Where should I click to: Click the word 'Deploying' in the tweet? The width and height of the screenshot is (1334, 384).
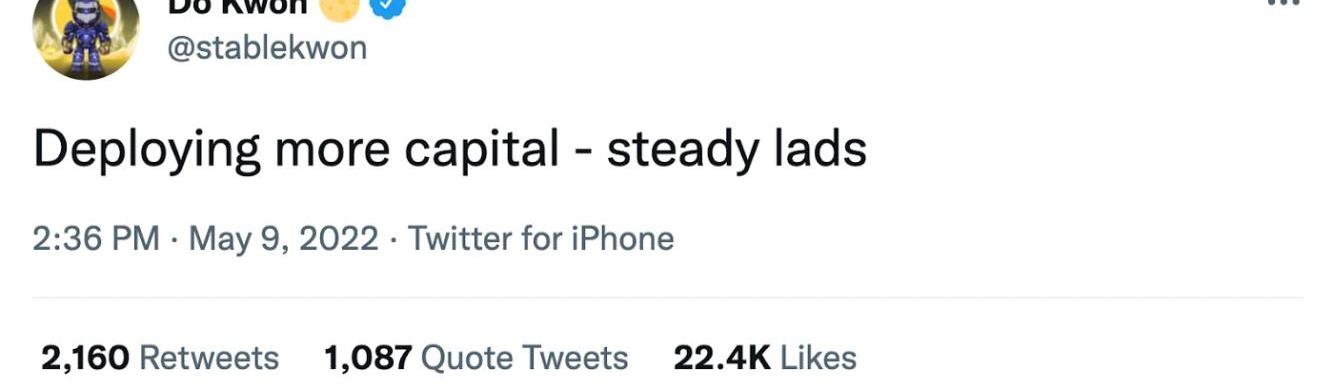147,152
